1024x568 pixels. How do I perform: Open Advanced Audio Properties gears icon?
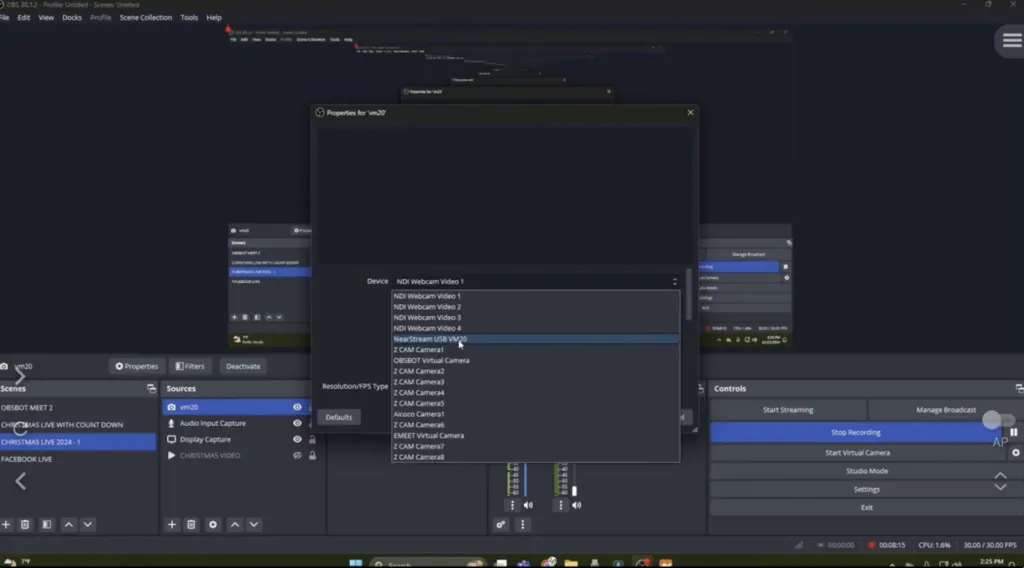tap(501, 524)
